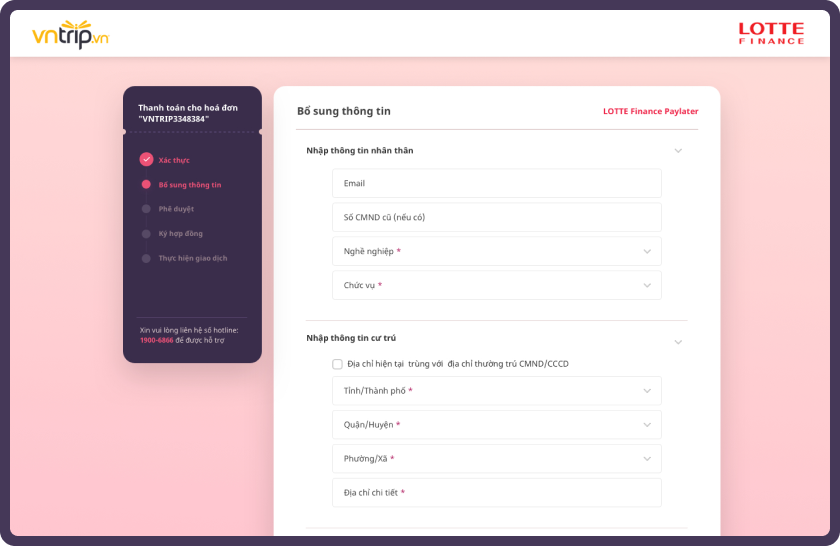Open the Phường/Xã dropdown
Screen dimensions: 840x546
tap(497, 459)
